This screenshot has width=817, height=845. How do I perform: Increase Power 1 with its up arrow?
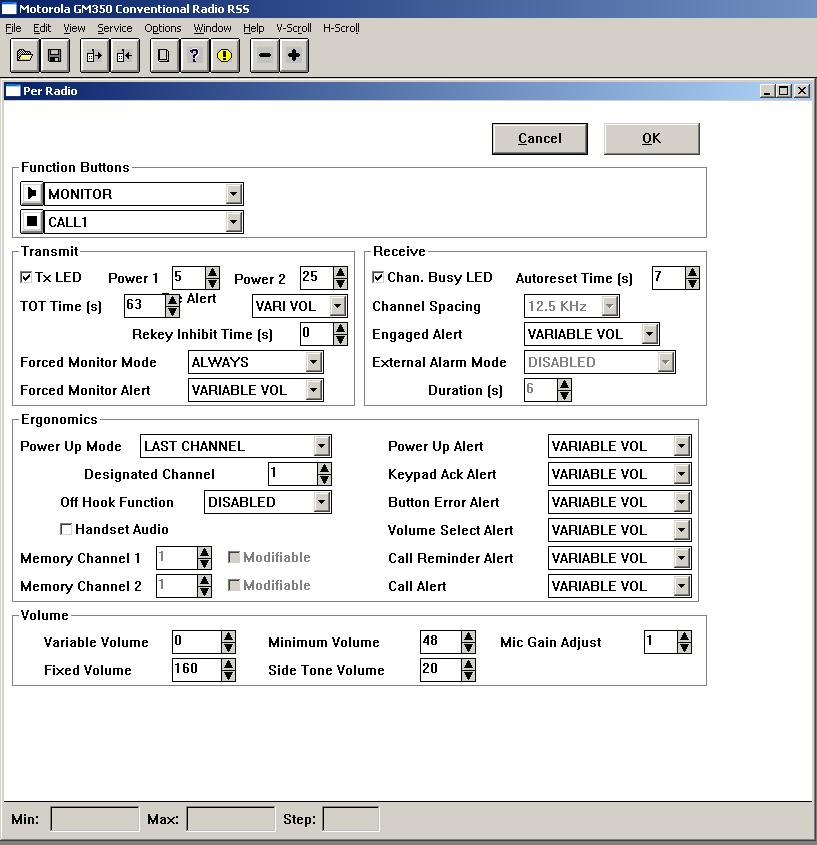[212, 272]
